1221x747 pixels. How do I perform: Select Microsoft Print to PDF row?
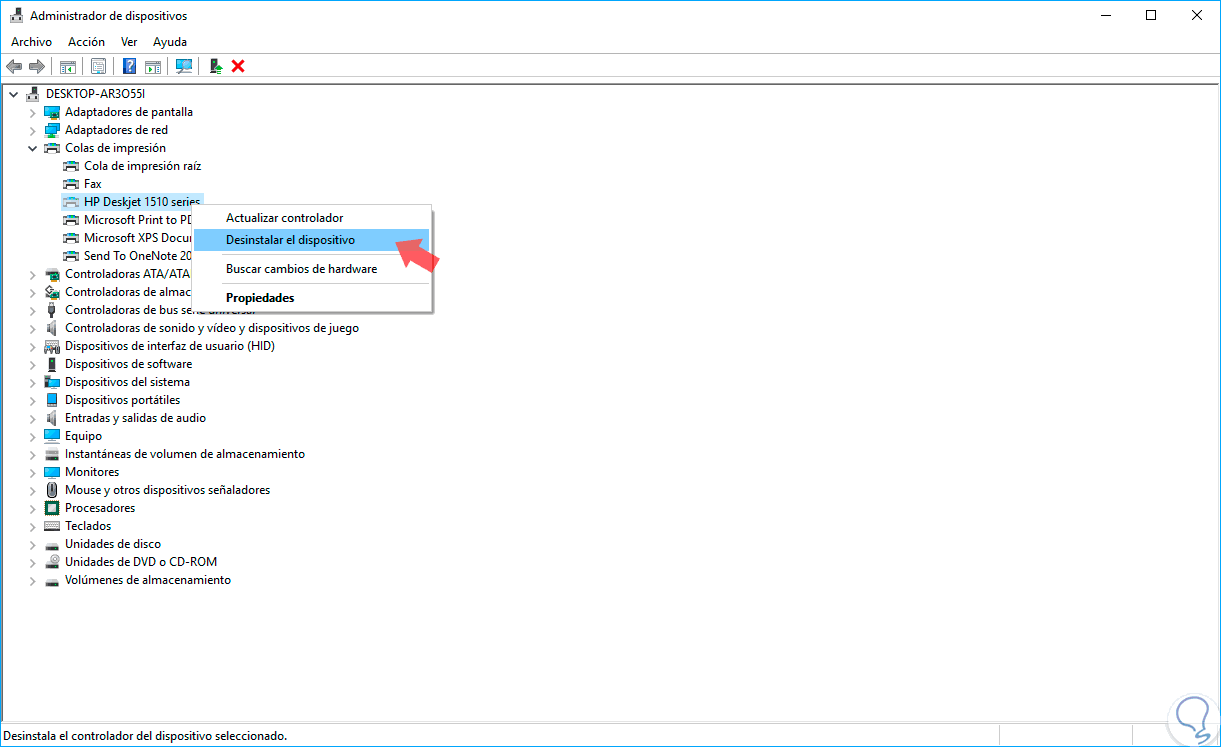point(137,220)
